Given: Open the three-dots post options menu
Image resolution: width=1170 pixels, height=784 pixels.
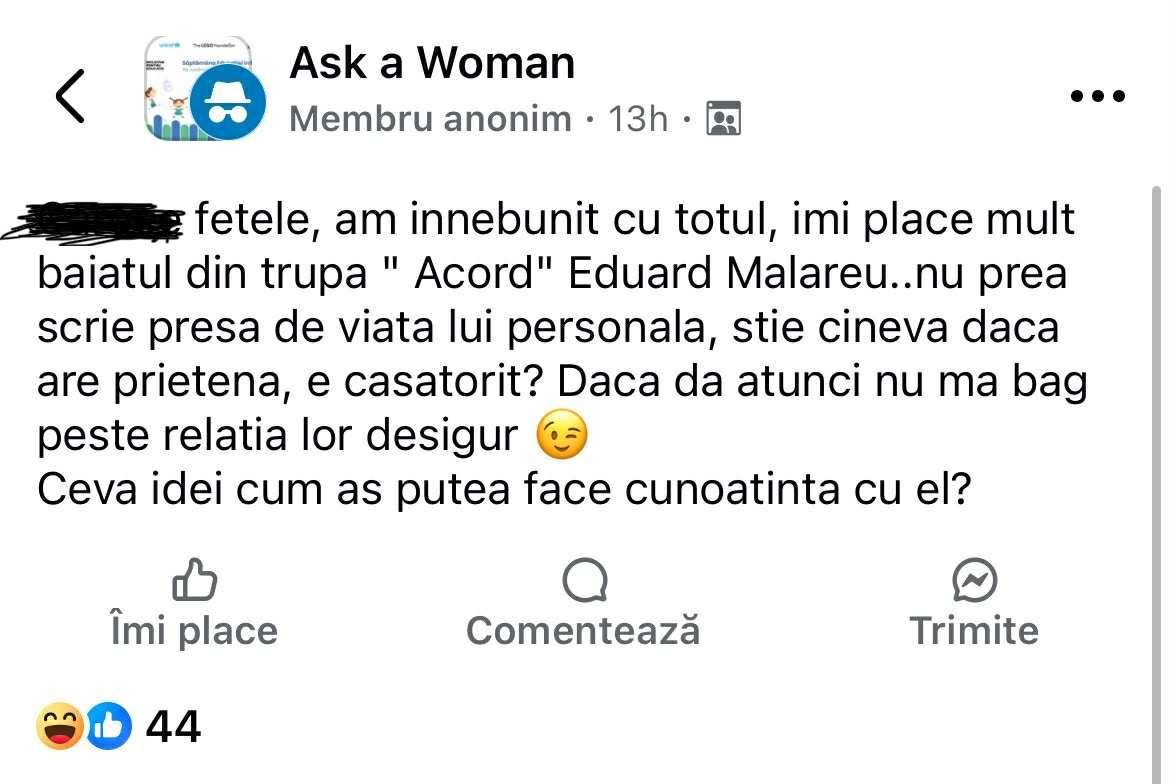Looking at the screenshot, I should click(1097, 96).
